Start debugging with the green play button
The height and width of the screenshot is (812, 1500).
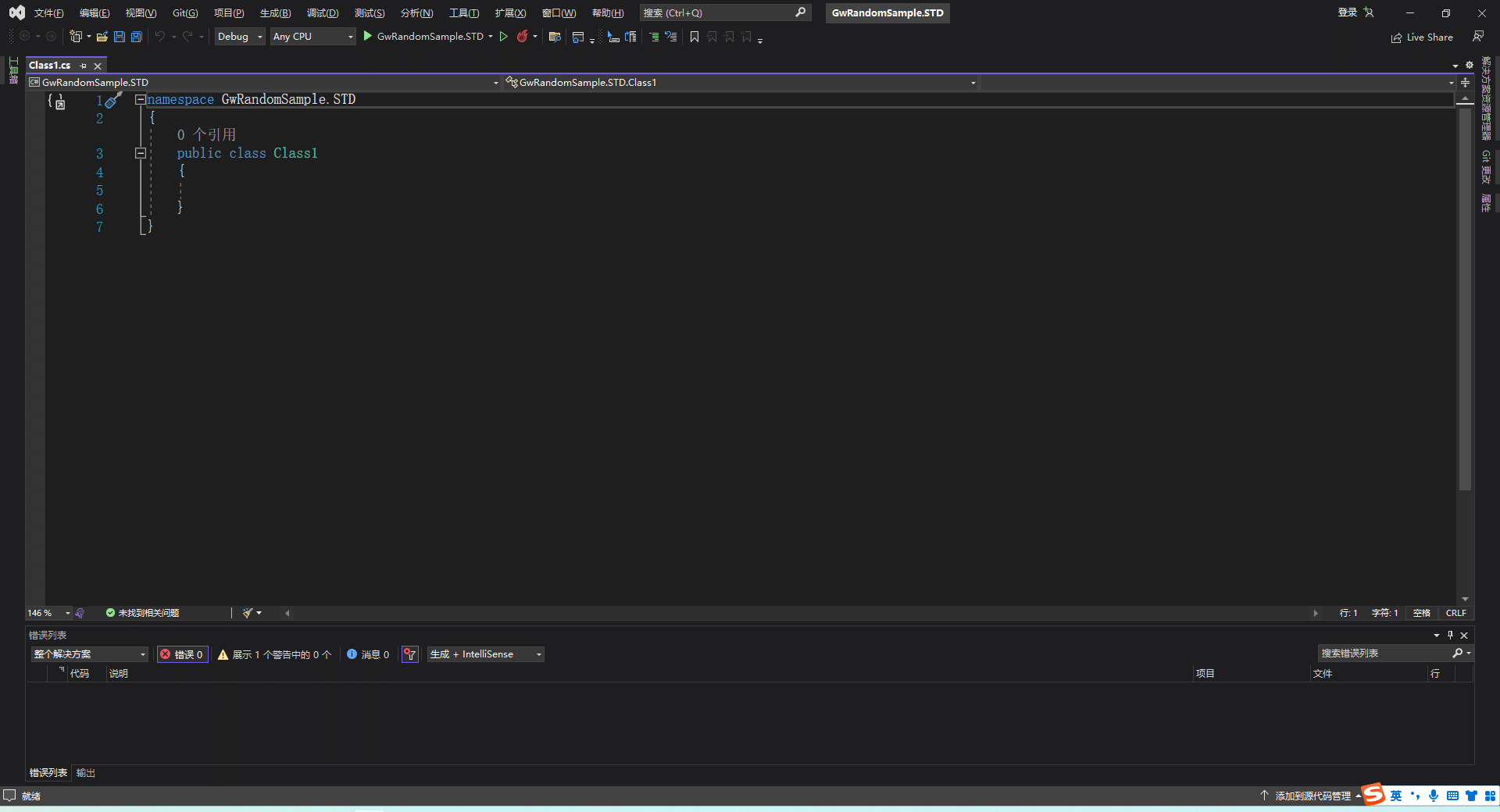pos(367,37)
